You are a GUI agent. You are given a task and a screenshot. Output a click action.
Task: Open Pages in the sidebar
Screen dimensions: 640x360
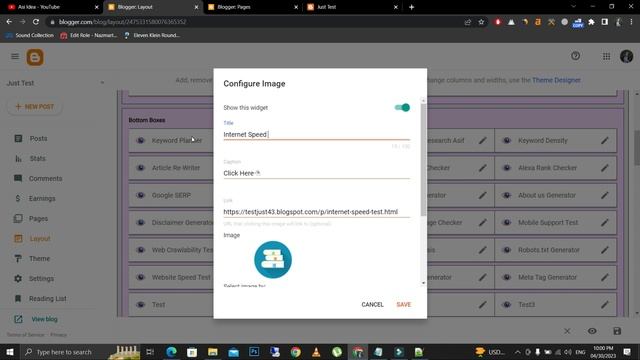(38, 218)
